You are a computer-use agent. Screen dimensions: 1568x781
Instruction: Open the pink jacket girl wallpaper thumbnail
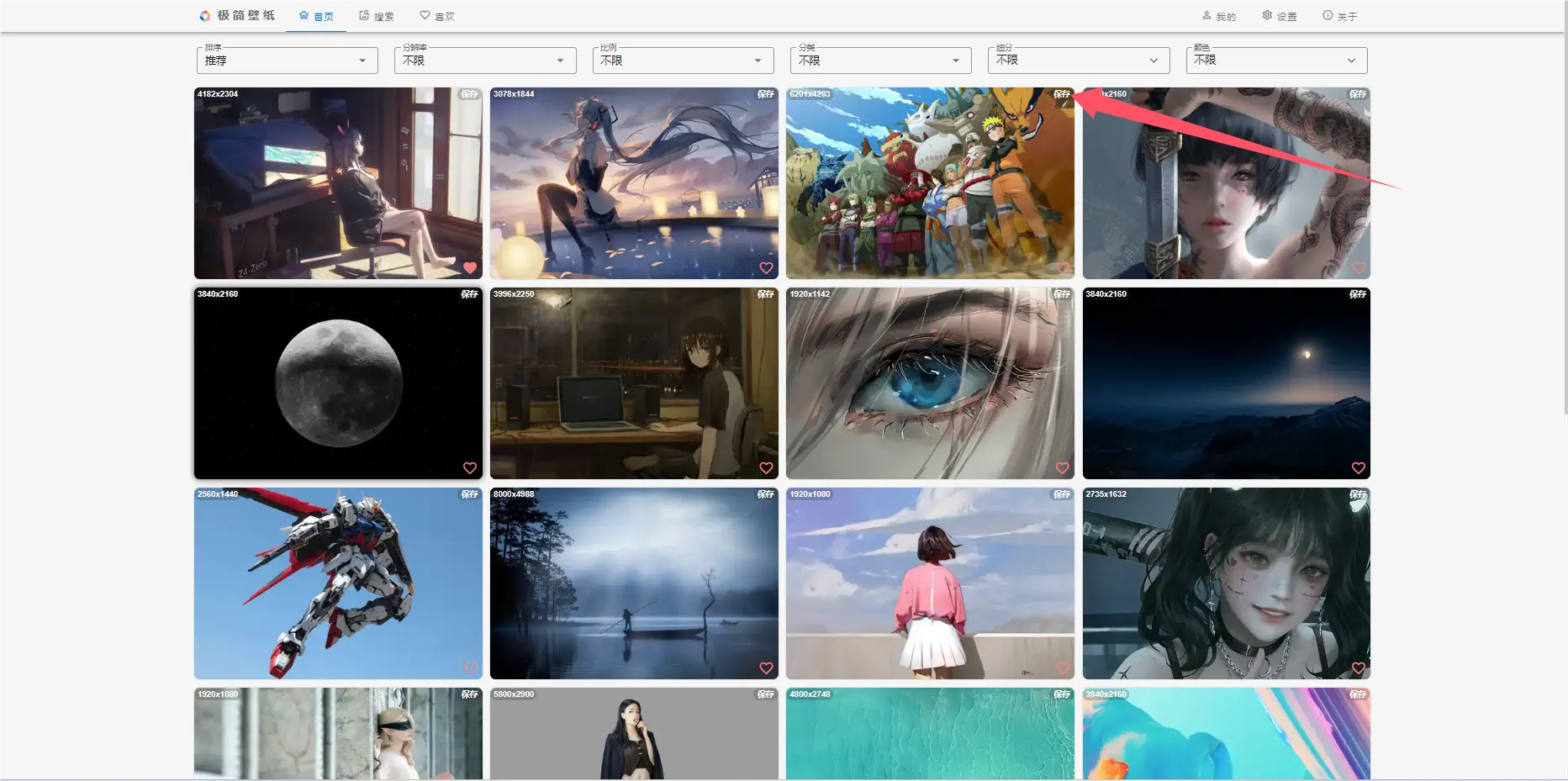(930, 583)
